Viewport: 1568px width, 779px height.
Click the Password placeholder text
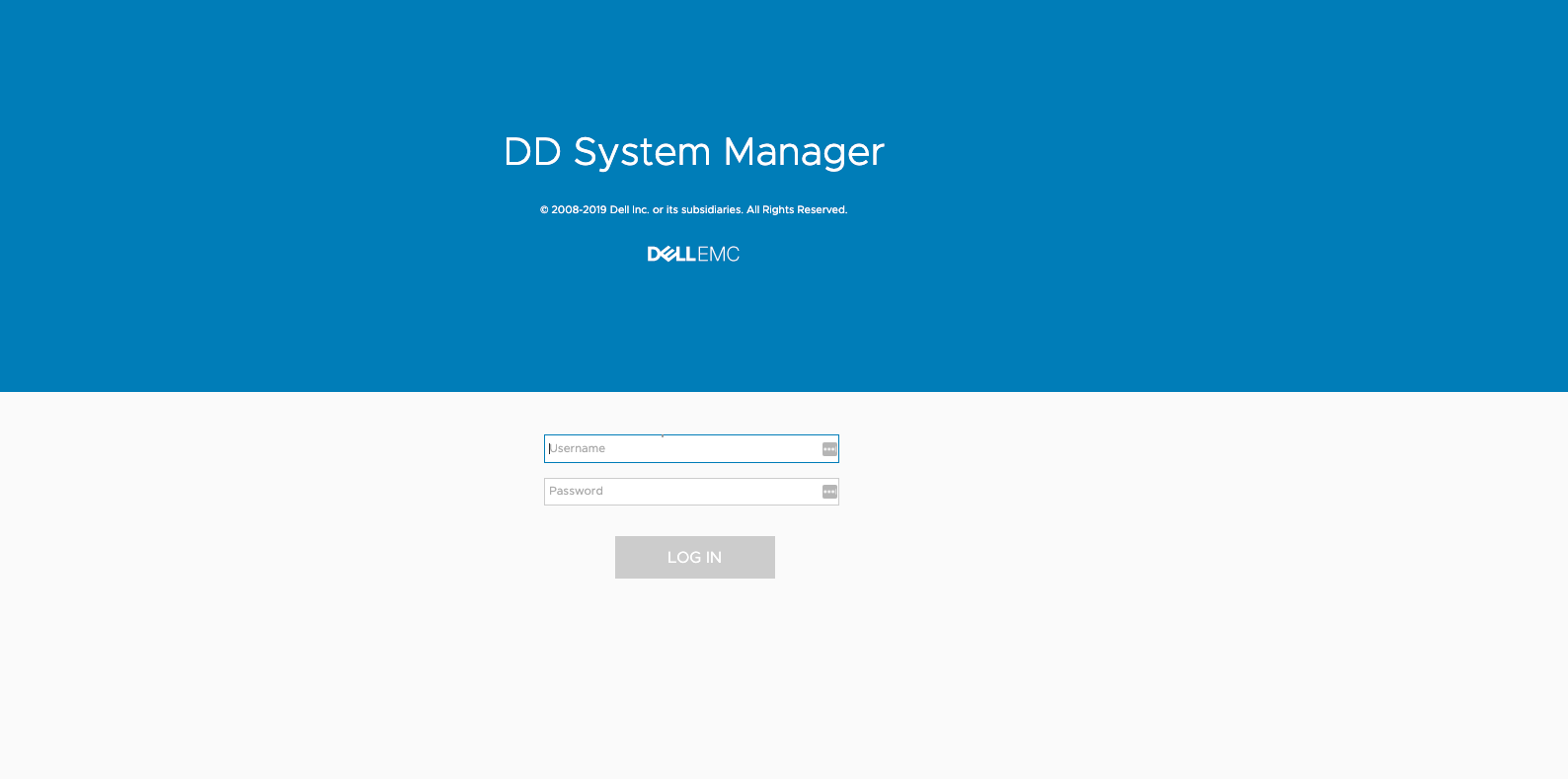[576, 492]
